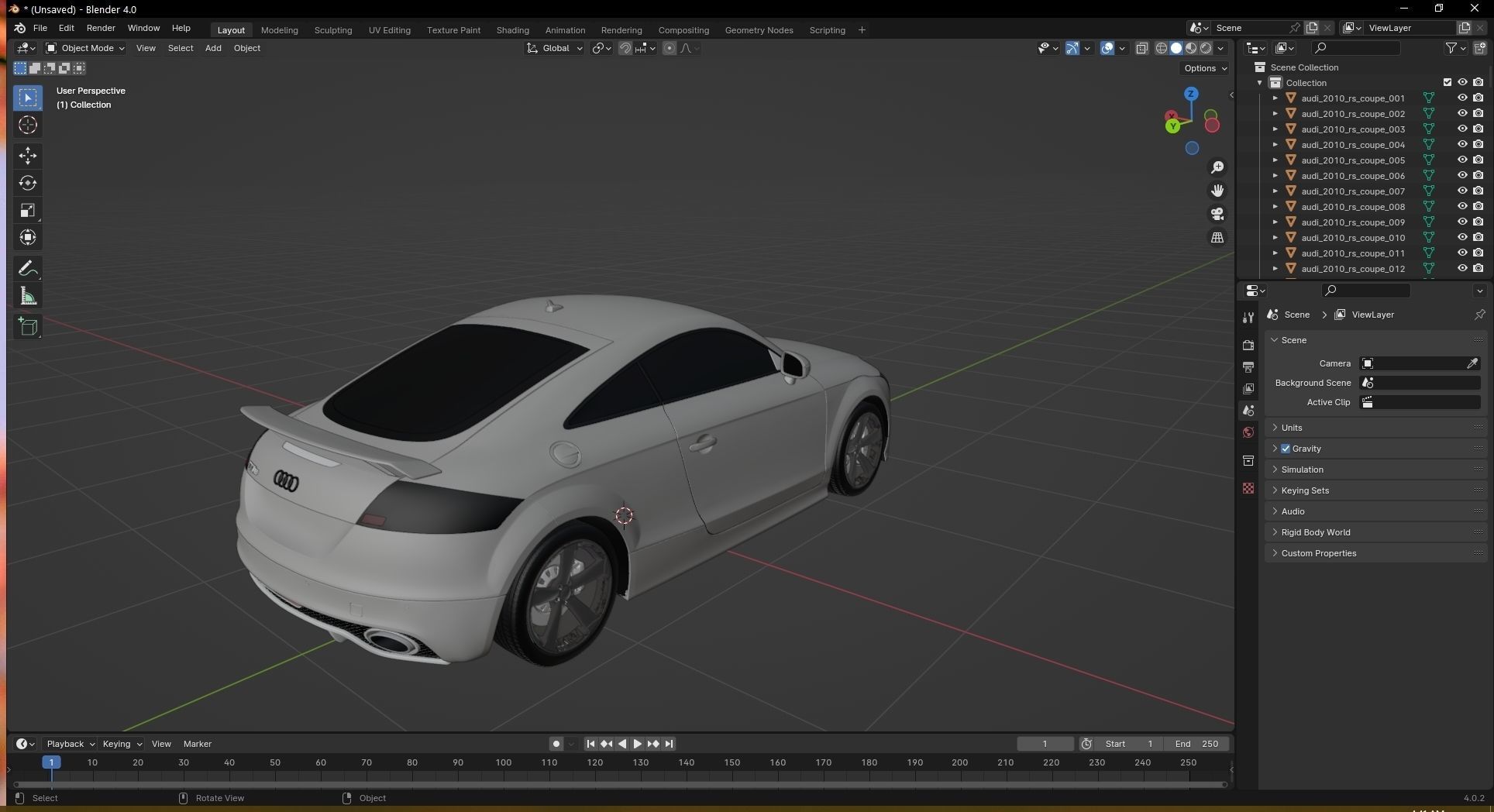The image size is (1494, 812).
Task: Activate the Select Box tool
Action: coord(28,98)
